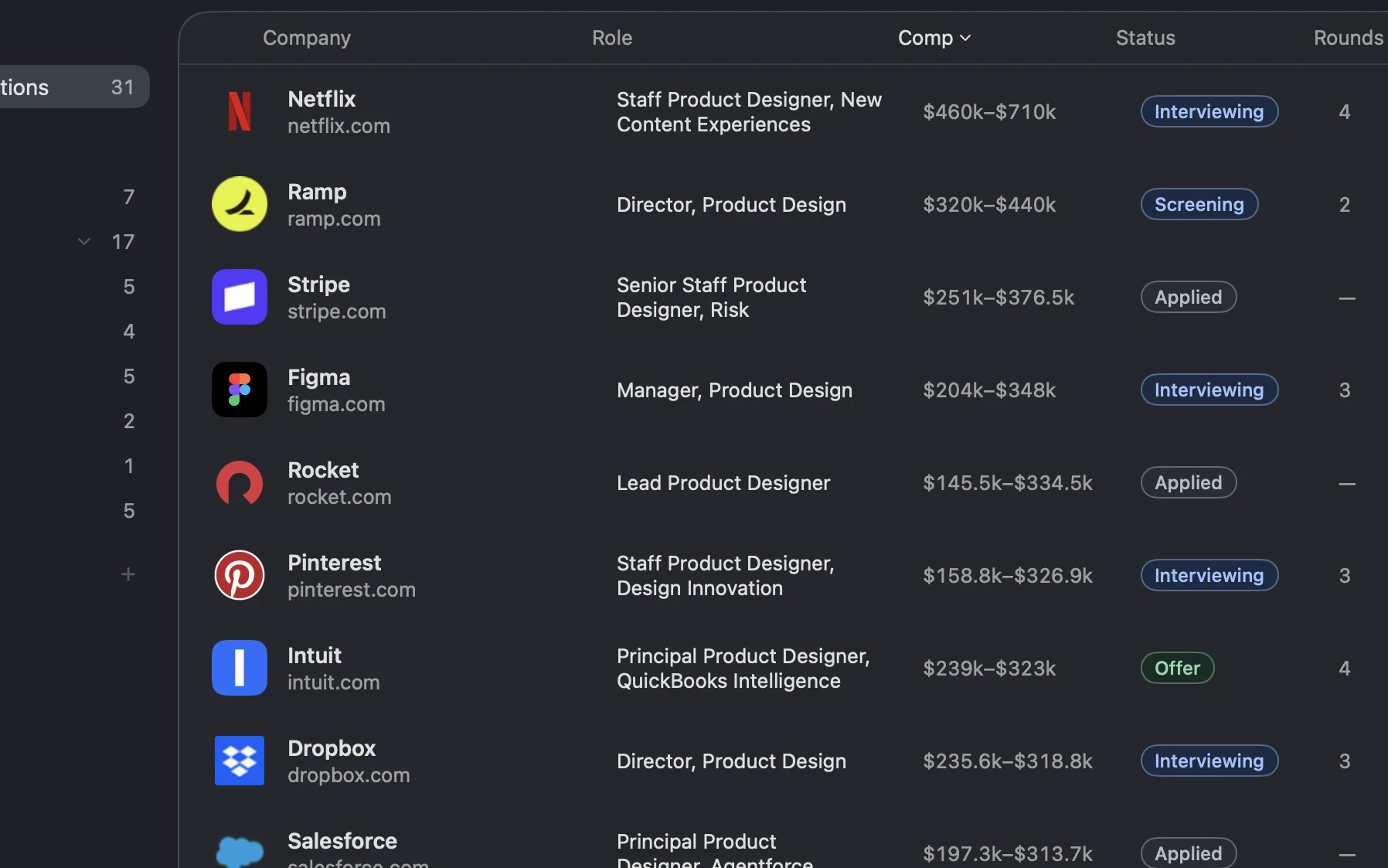Open the Applied status badge for Salesforce
This screenshot has width=1388, height=868.
[x=1189, y=853]
